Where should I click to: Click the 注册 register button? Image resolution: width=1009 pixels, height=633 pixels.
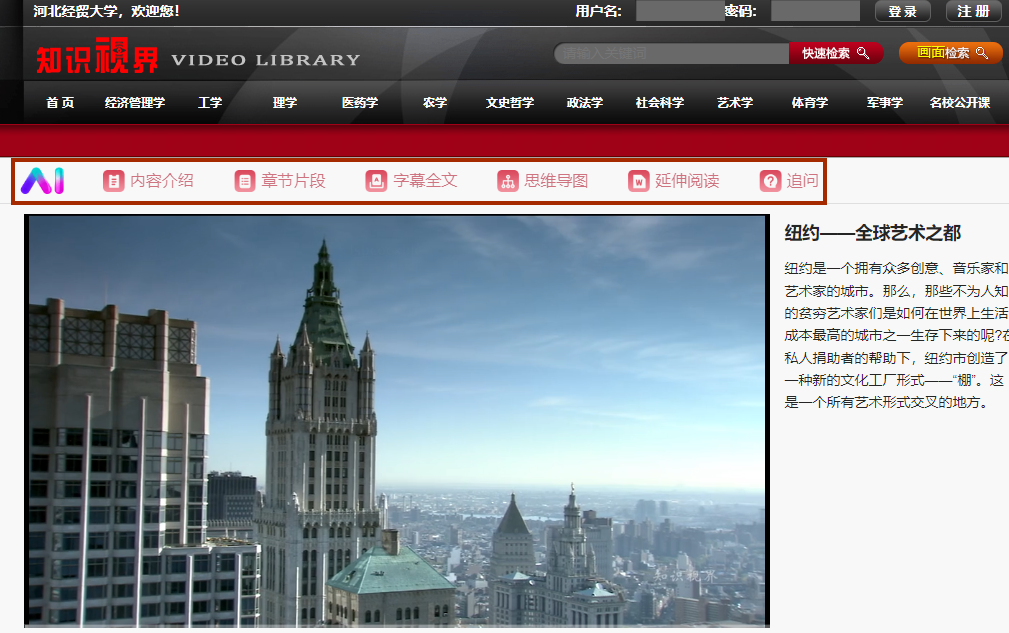tap(973, 11)
